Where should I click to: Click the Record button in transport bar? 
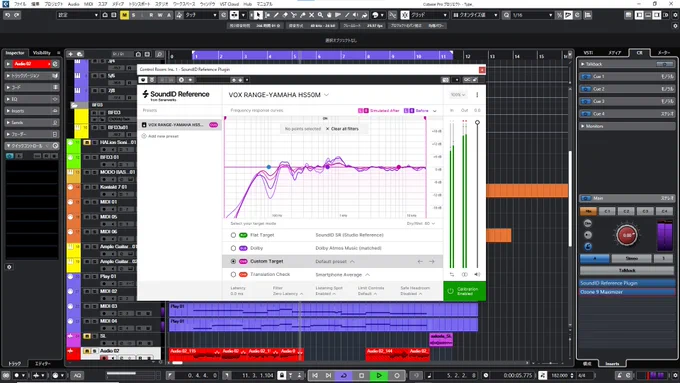click(x=397, y=376)
